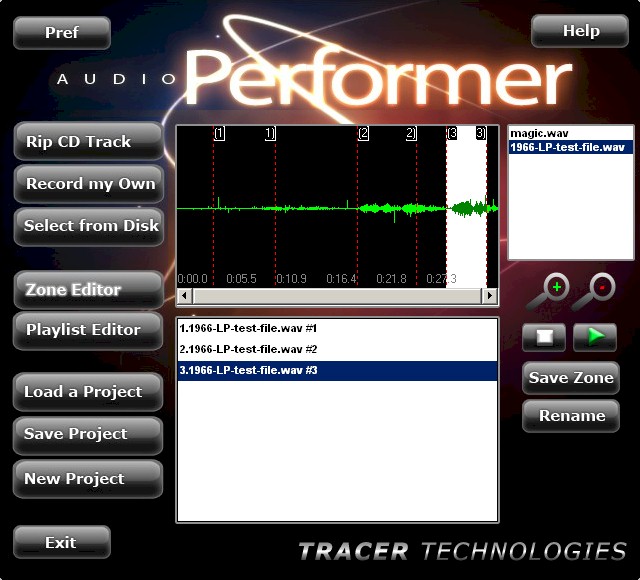Click the horizontal scrollbar track under the waveform
Viewport: 640px width, 580px height.
pyautogui.click(x=337, y=295)
